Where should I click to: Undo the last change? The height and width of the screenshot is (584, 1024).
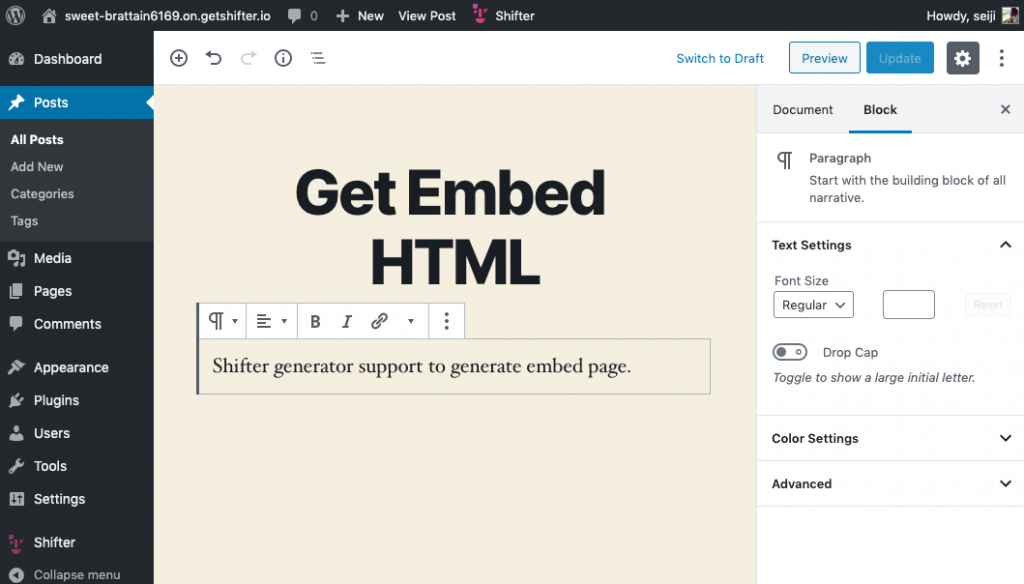pos(214,58)
